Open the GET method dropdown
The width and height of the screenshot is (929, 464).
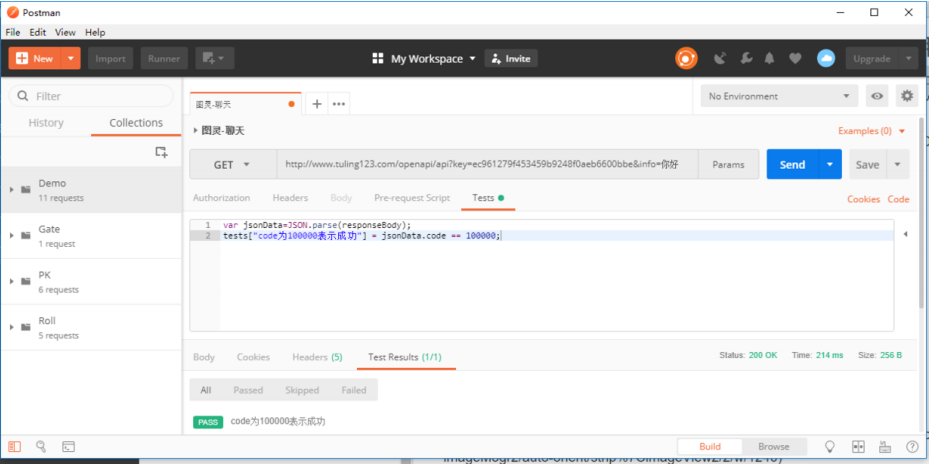(233, 164)
